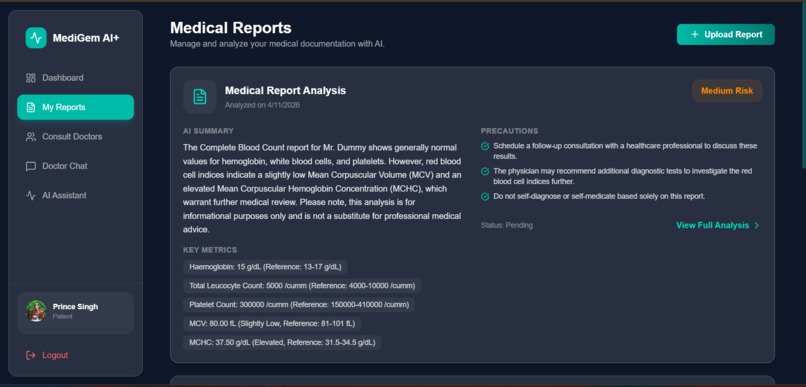The width and height of the screenshot is (806, 387).
Task: Open Prince Singh profile card
Action: [76, 313]
